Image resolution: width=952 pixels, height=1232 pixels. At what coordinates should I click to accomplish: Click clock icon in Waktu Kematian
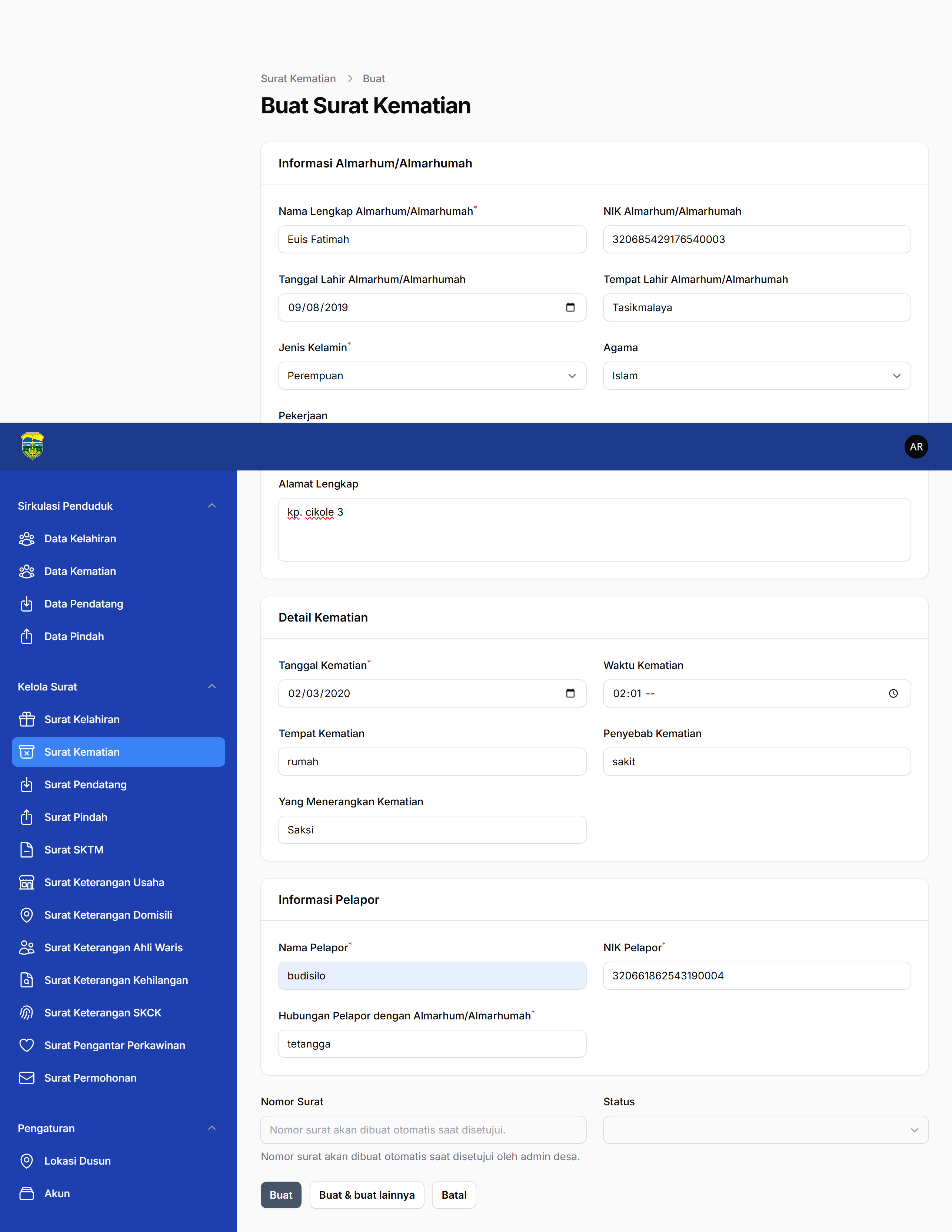tap(893, 693)
